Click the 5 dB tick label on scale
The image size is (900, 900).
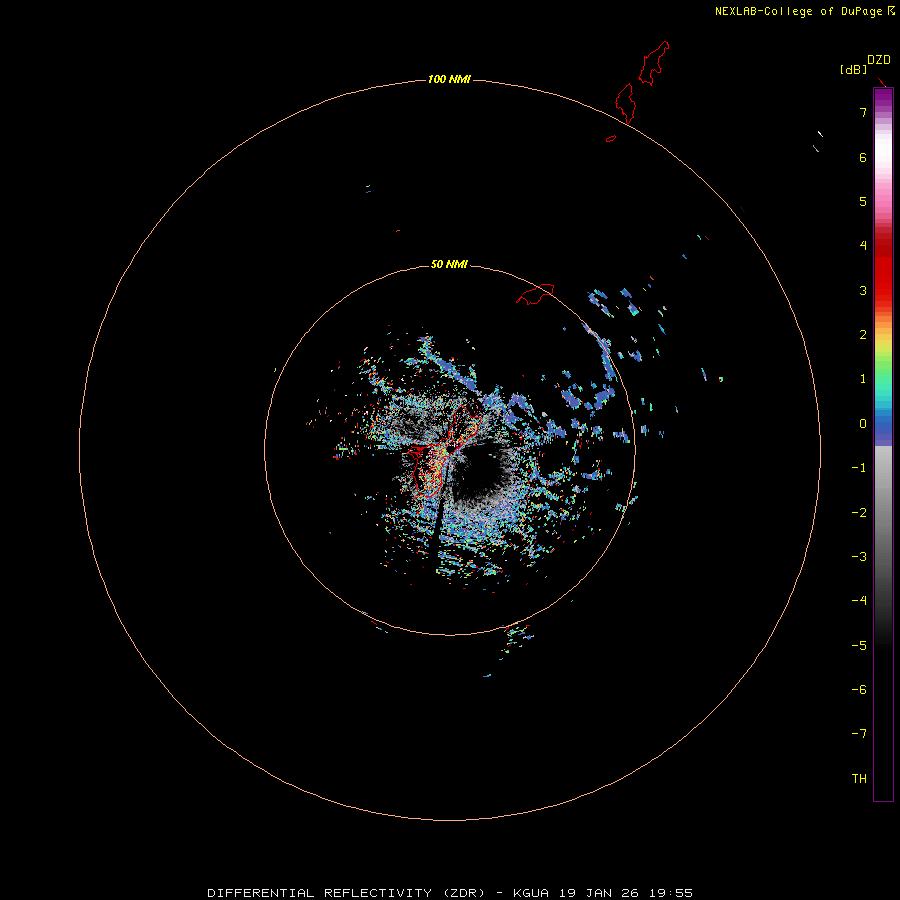click(863, 201)
